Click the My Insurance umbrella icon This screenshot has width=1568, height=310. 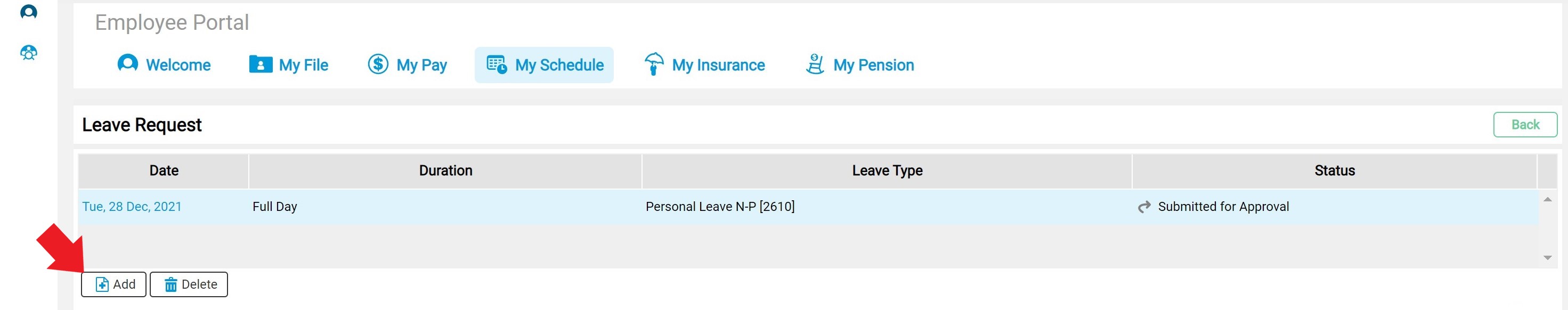[x=654, y=64]
